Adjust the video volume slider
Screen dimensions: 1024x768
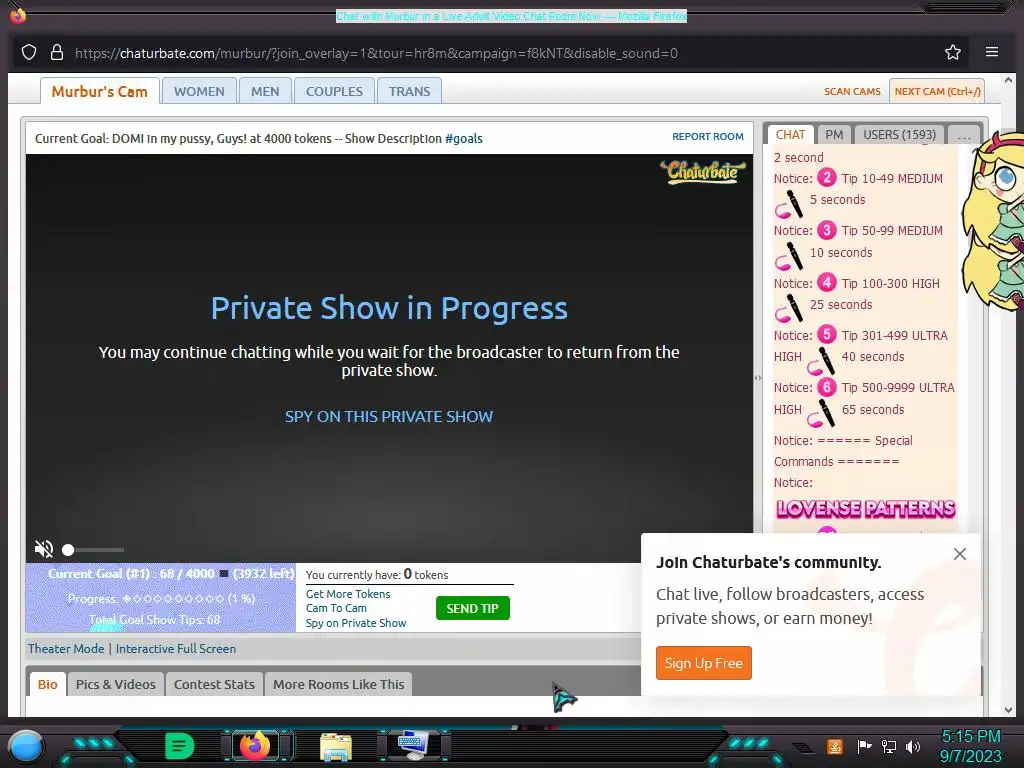[x=93, y=549]
